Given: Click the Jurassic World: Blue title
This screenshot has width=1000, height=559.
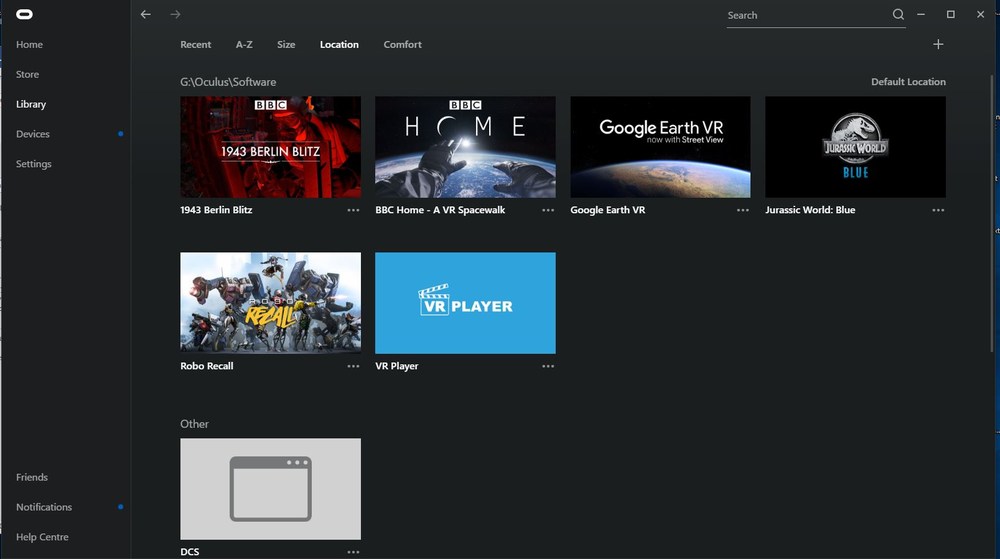Looking at the screenshot, I should pos(810,210).
